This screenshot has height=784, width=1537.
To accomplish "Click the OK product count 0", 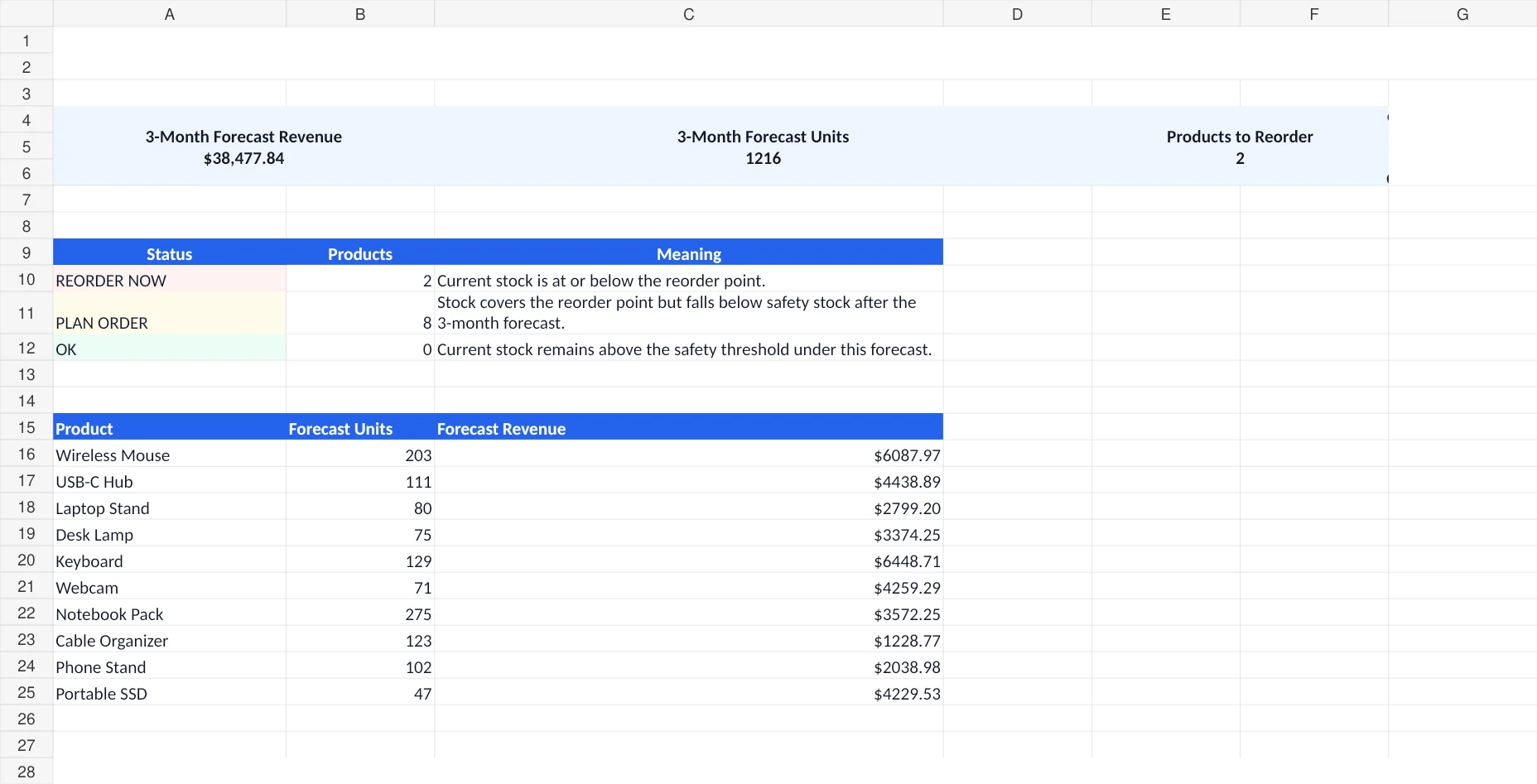I will pyautogui.click(x=360, y=348).
